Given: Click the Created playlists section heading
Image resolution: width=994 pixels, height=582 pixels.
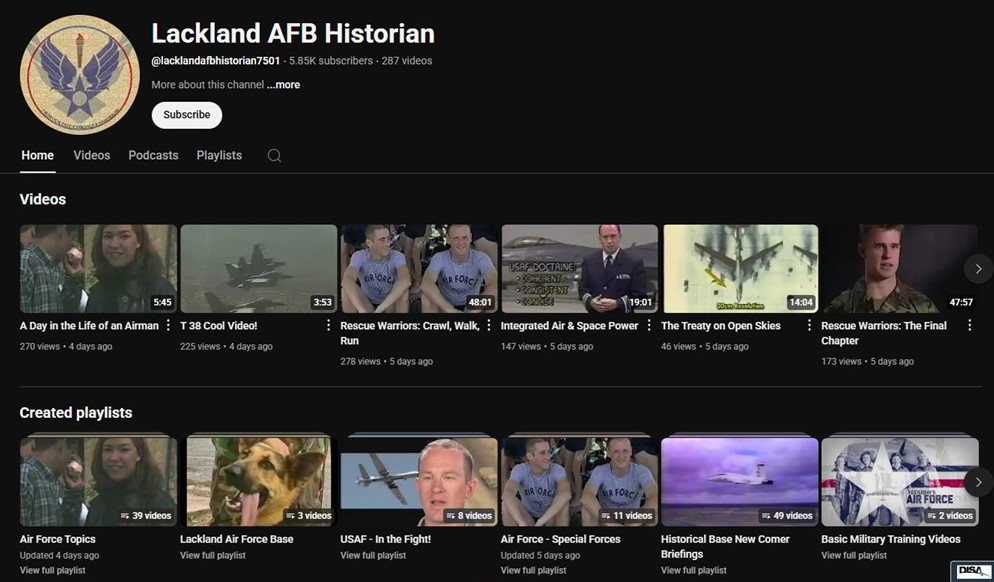Looking at the screenshot, I should click(x=76, y=413).
